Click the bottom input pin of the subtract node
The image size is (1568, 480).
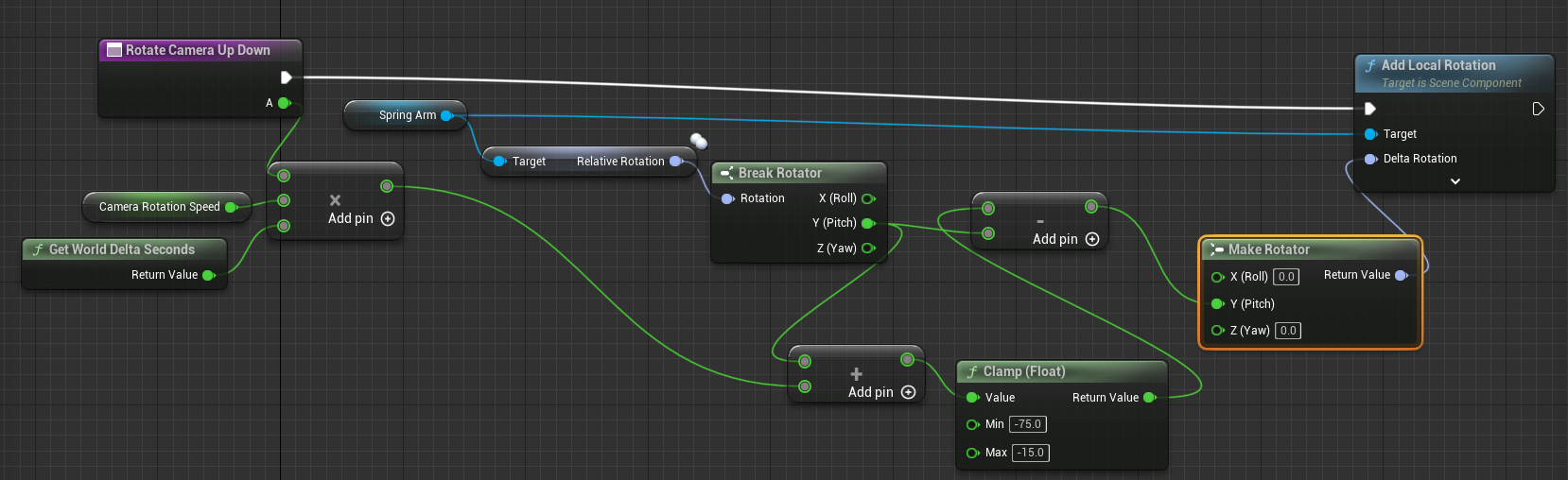point(988,233)
